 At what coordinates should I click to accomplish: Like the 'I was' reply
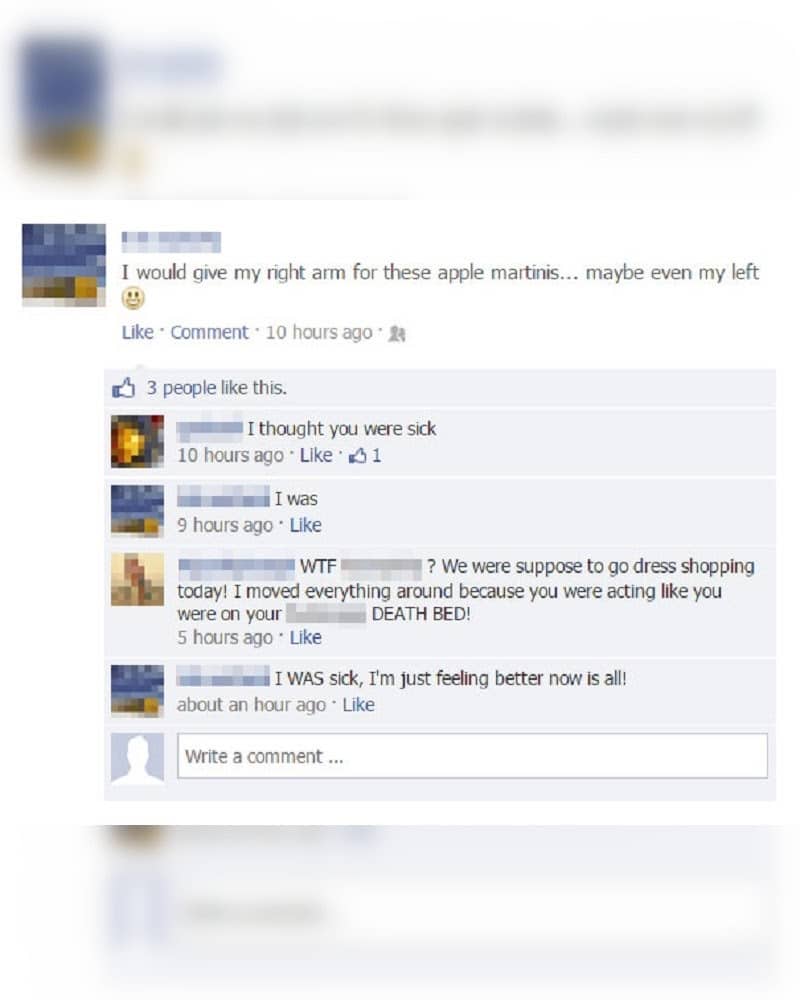point(306,525)
